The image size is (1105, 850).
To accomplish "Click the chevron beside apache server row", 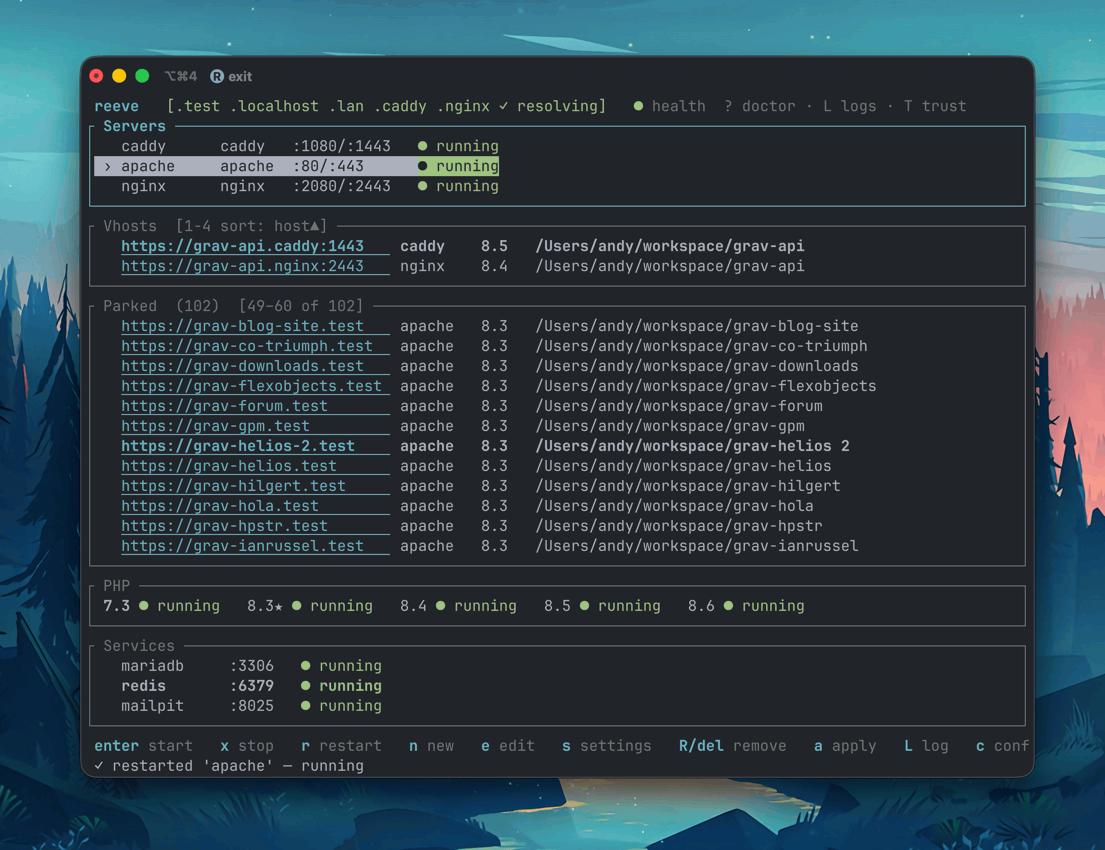I will click(107, 166).
